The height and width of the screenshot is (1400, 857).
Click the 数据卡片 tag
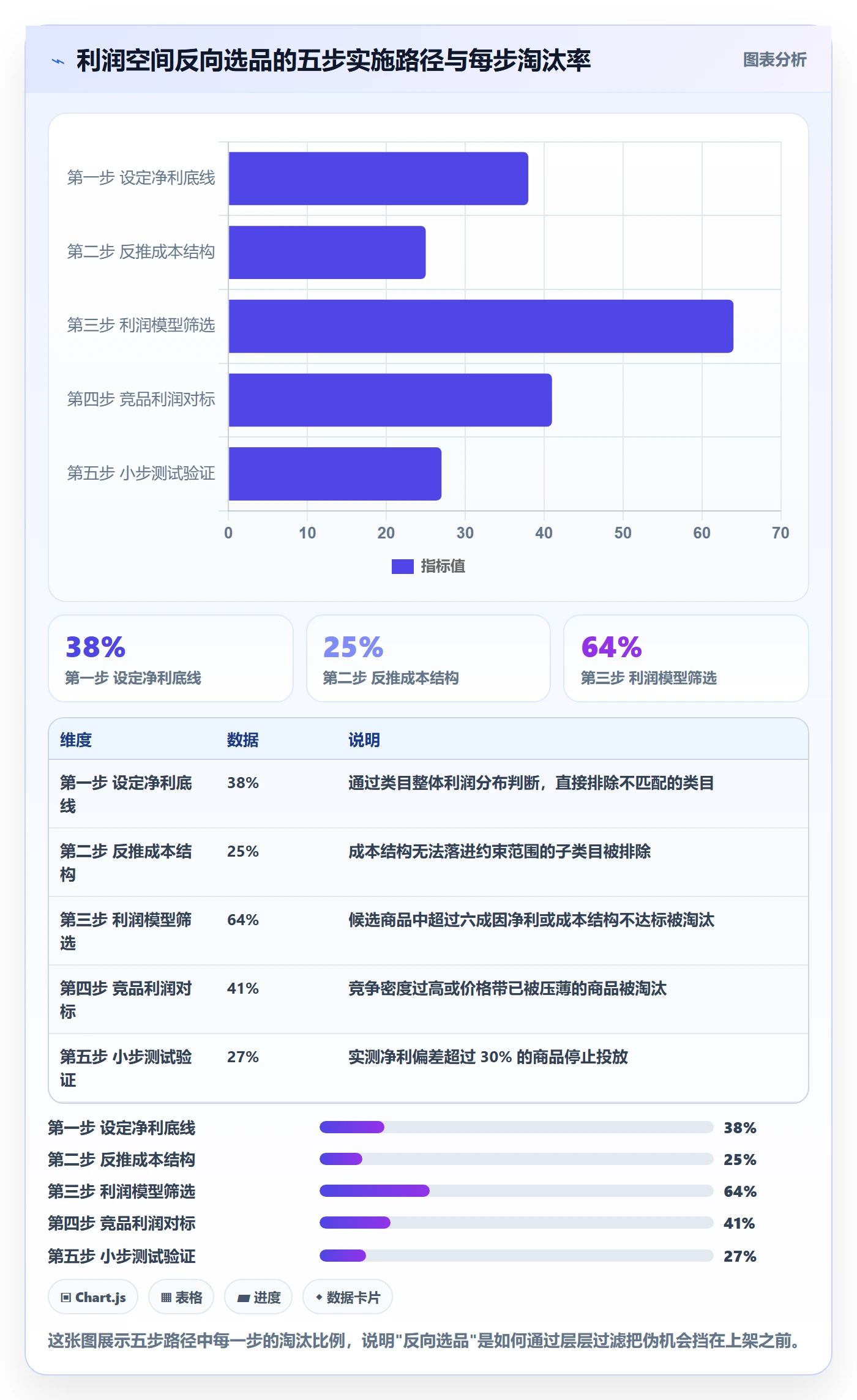pos(348,1297)
